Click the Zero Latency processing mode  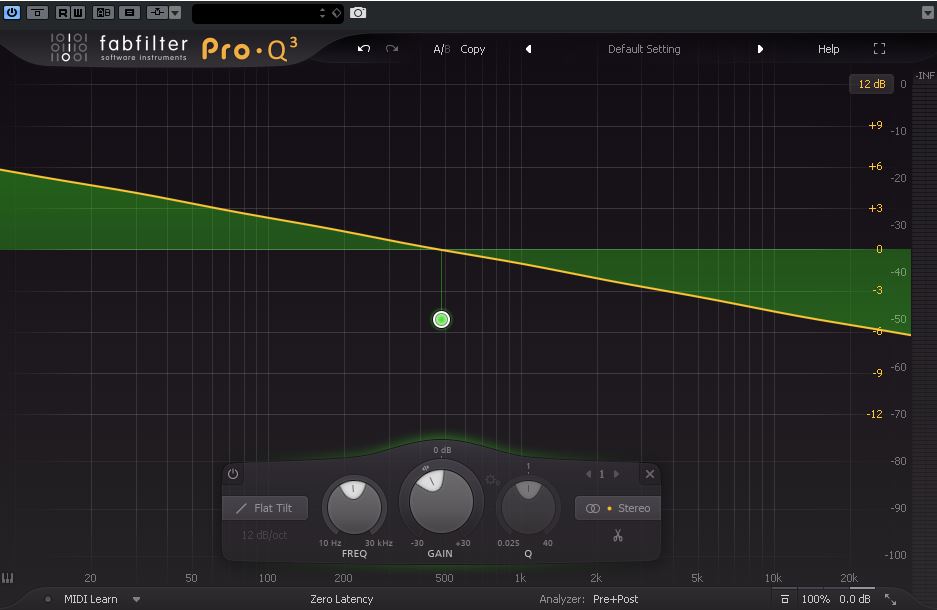(342, 599)
